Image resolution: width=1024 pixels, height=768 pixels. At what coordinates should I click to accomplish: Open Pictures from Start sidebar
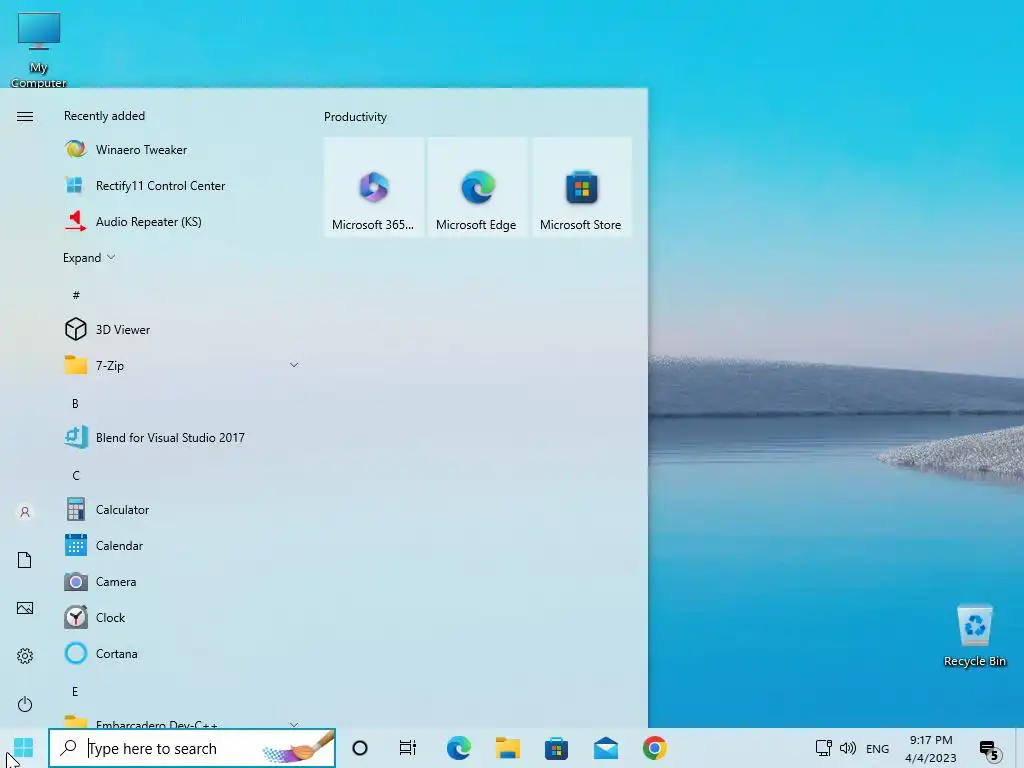click(25, 608)
